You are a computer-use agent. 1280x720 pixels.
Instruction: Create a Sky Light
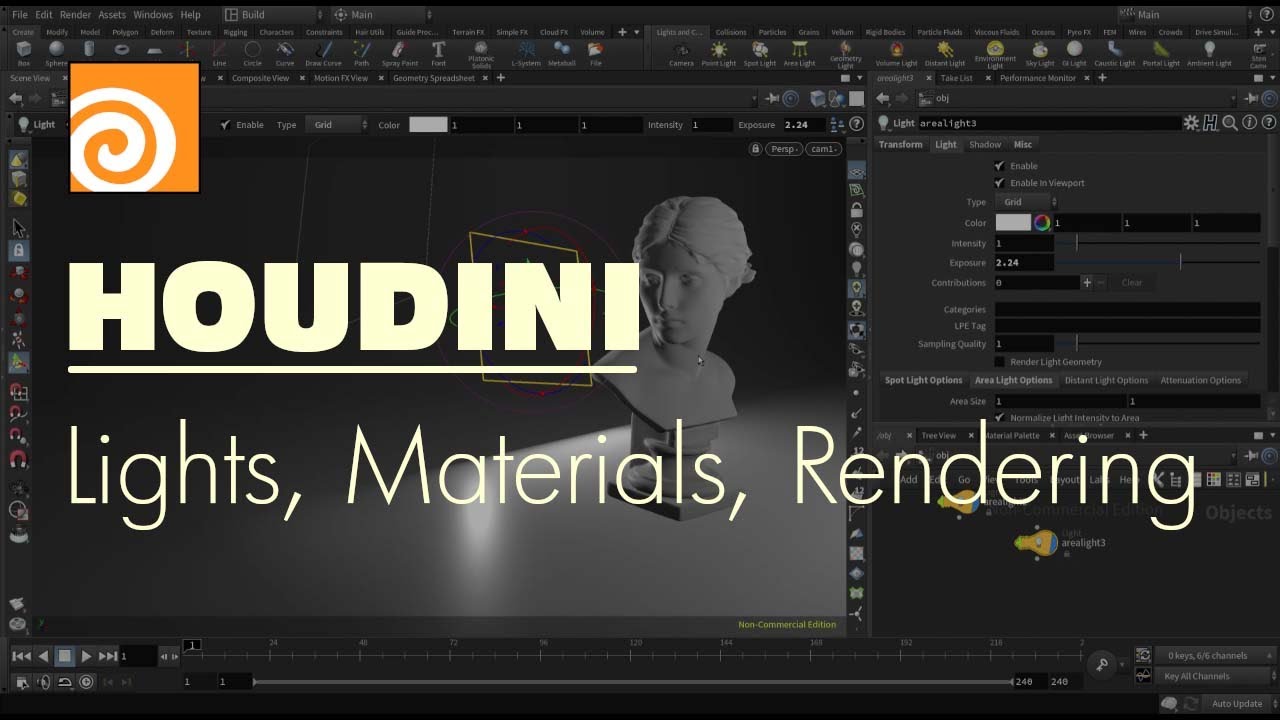pyautogui.click(x=1040, y=53)
